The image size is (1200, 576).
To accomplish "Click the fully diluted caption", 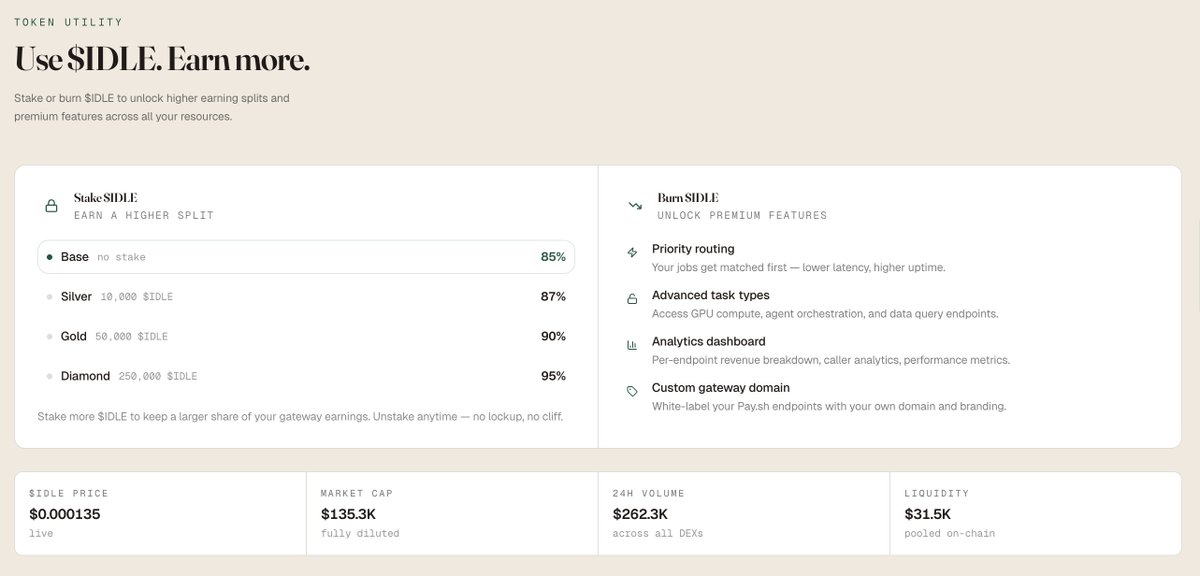I will pyautogui.click(x=360, y=534).
